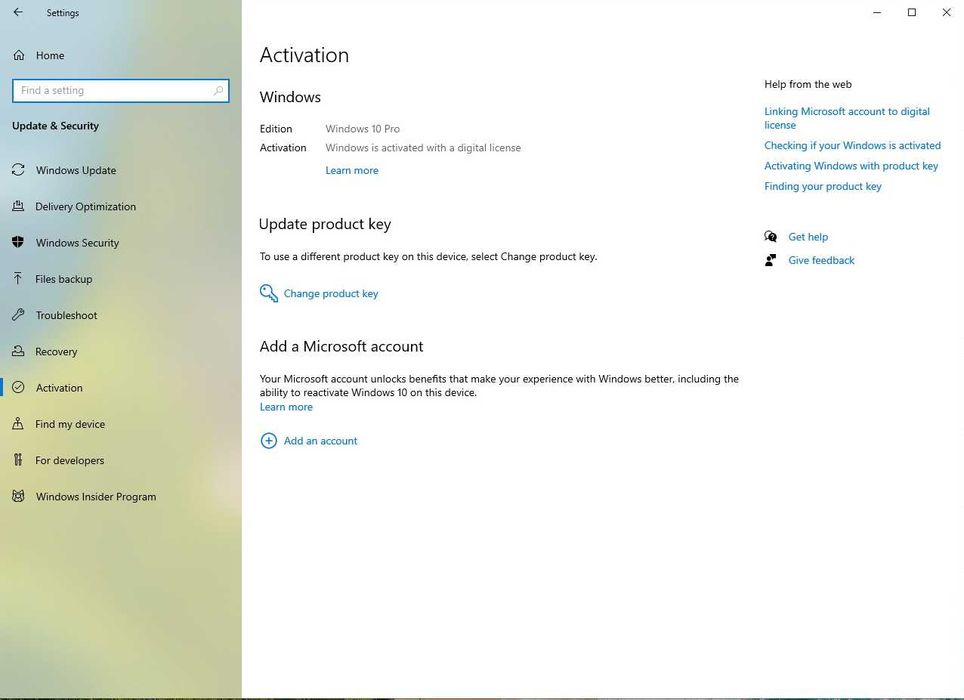Image resolution: width=964 pixels, height=700 pixels.
Task: Click Add an account link
Action: pyautogui.click(x=320, y=441)
